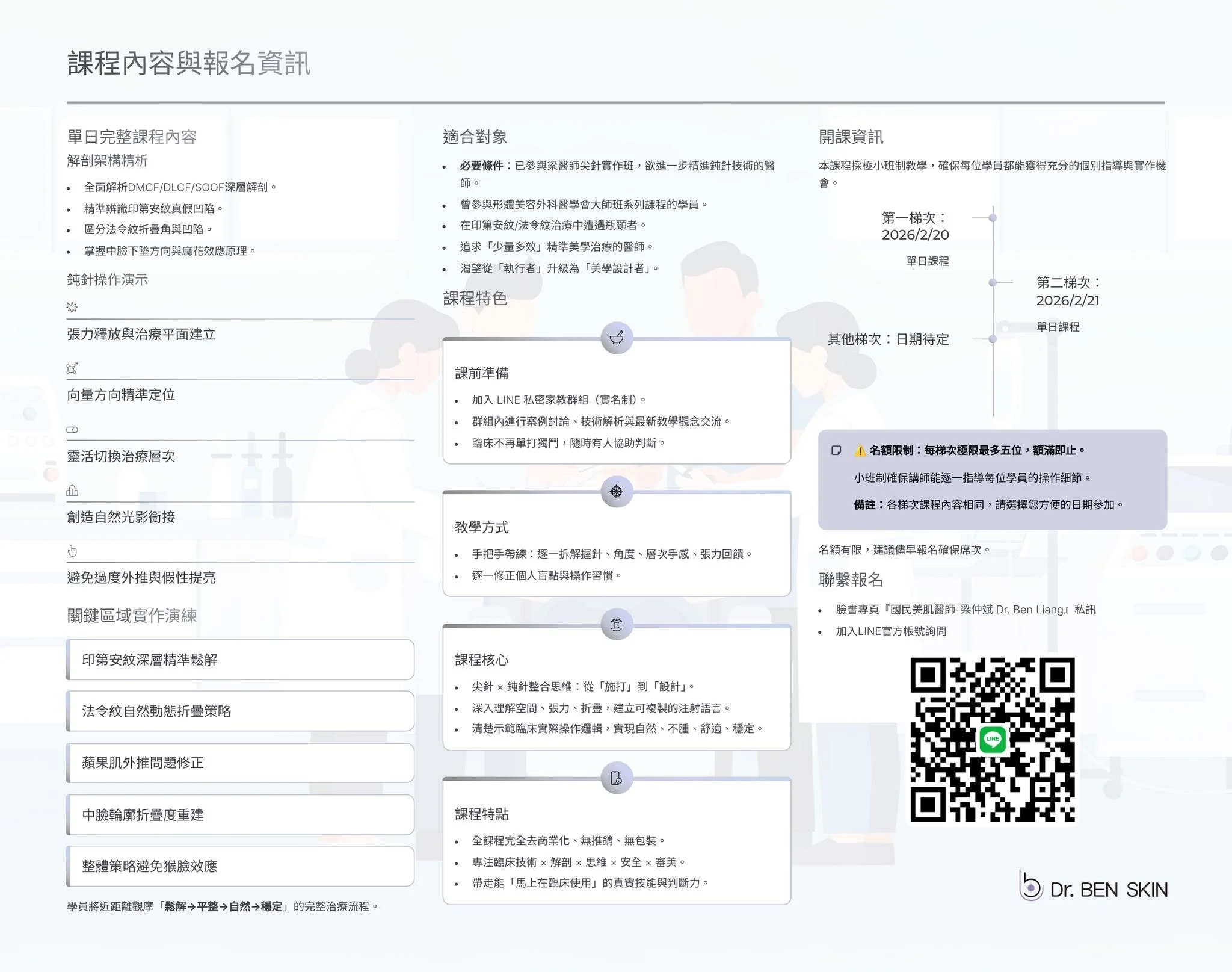Click the 鈍針操作演示 subheading
The height and width of the screenshot is (972, 1232).
pyautogui.click(x=107, y=279)
